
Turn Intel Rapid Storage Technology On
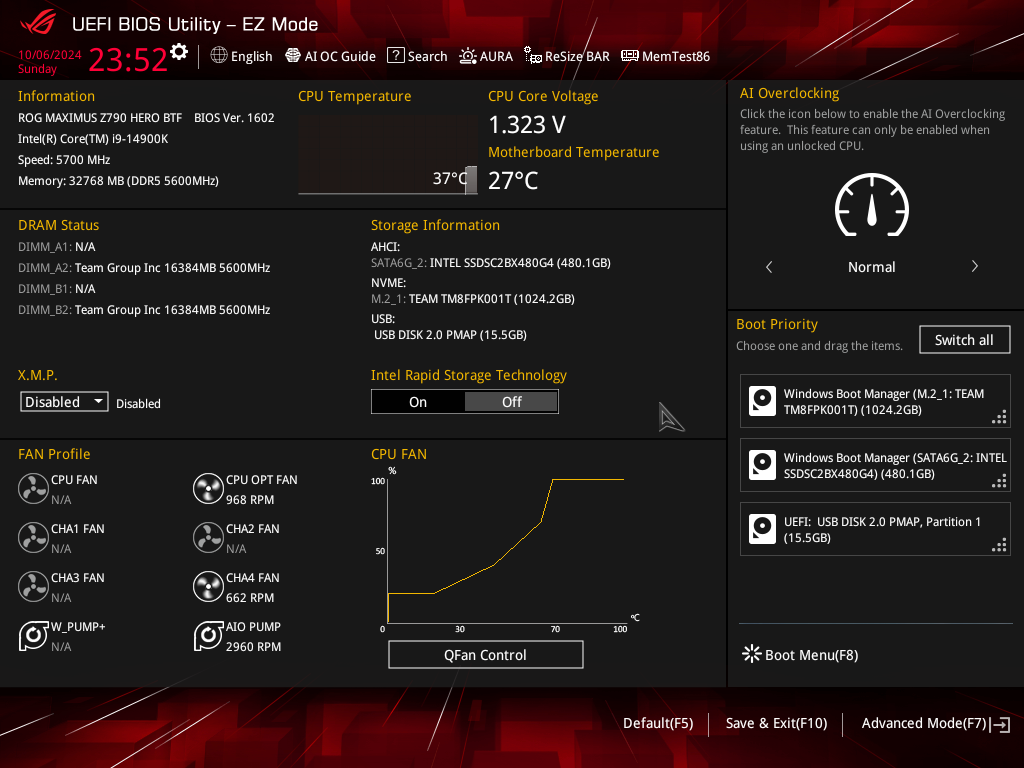tap(418, 402)
